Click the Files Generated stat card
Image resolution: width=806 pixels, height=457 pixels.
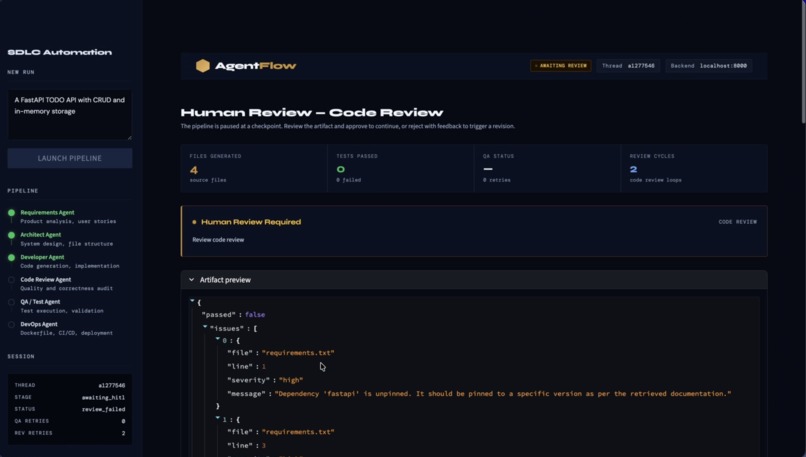(x=254, y=168)
